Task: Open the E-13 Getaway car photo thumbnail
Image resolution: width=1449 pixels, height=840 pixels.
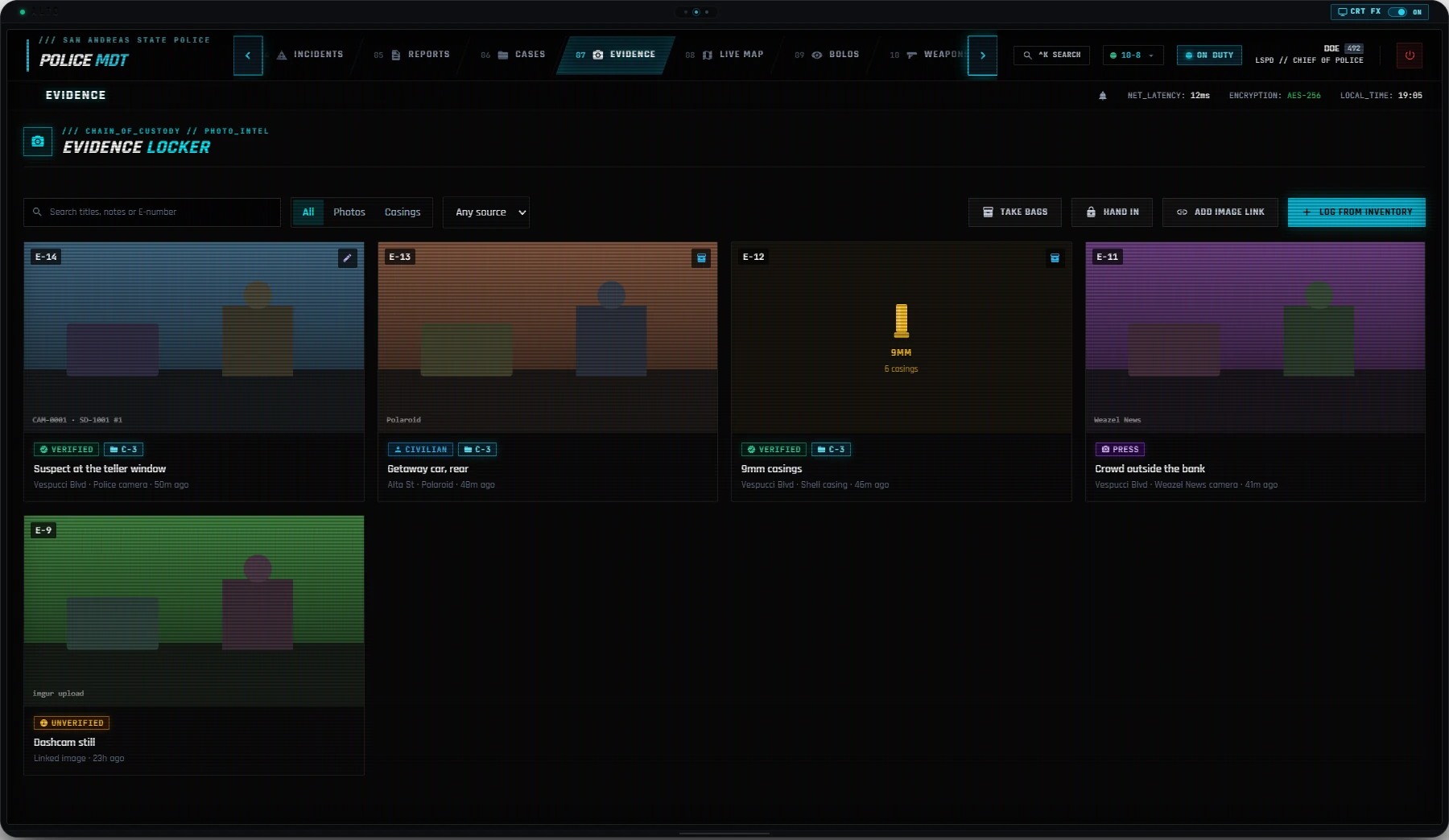Action: (547, 338)
